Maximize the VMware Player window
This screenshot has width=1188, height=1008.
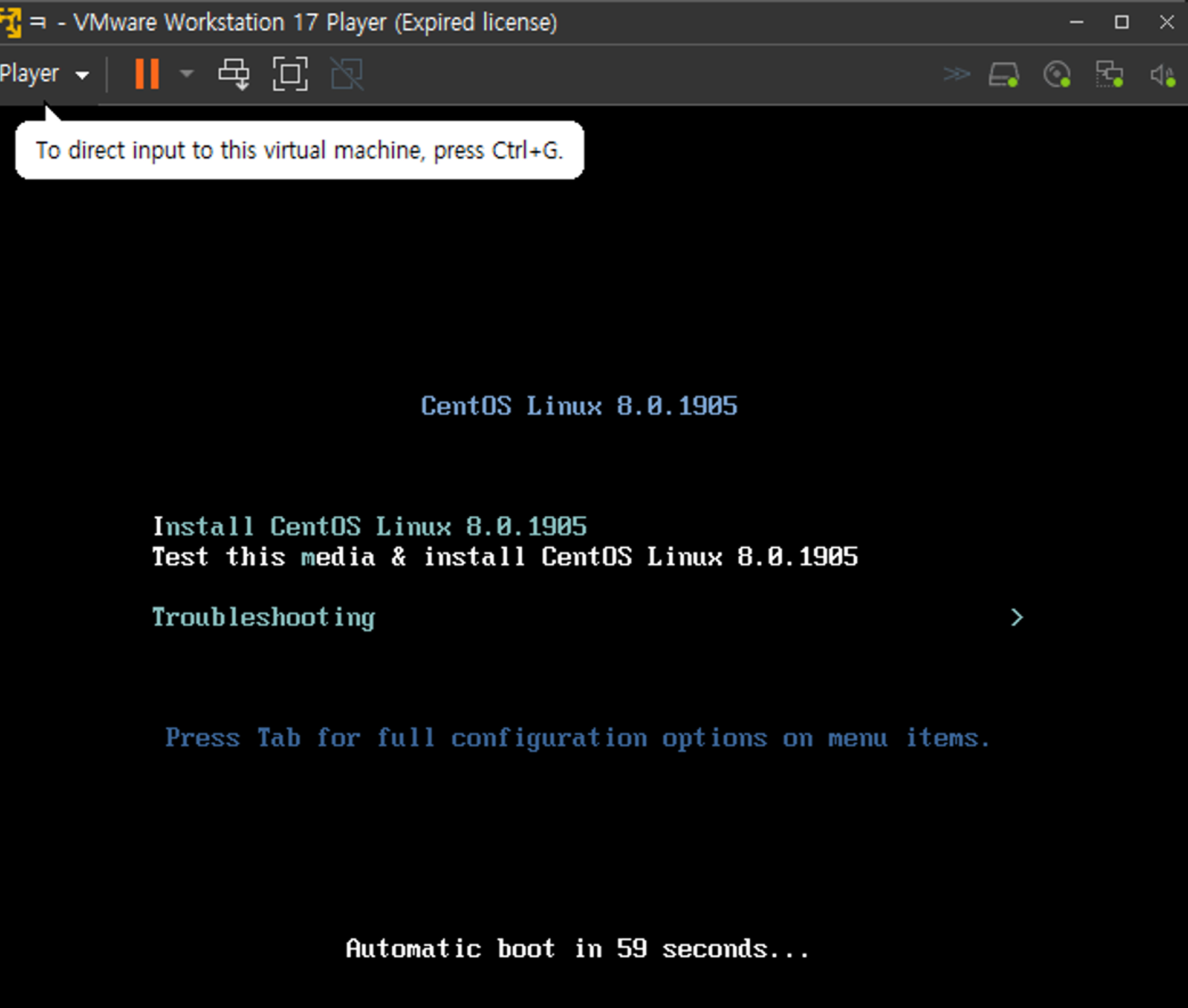click(1121, 22)
